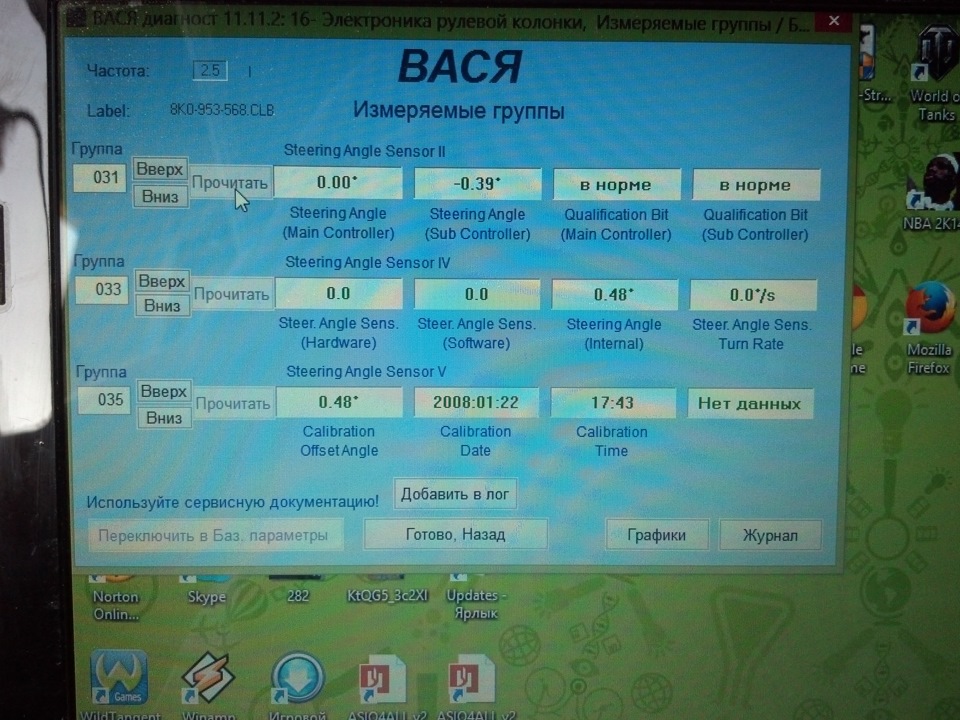This screenshot has width=960, height=720.
Task: Click the Частота value 2.5 field
Action: point(210,70)
